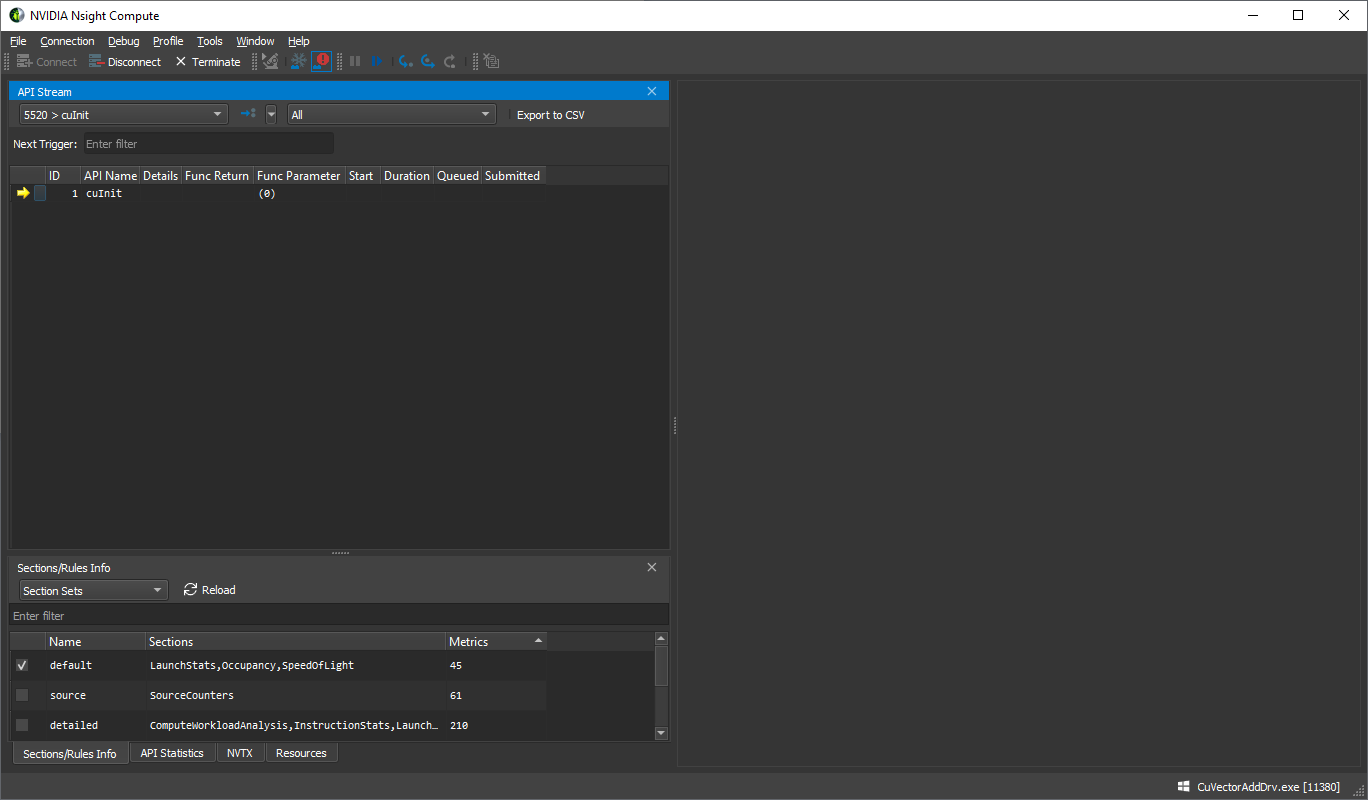Viewport: 1368px width, 800px height.
Task: Switch to the API Statistics tab
Action: click(172, 753)
